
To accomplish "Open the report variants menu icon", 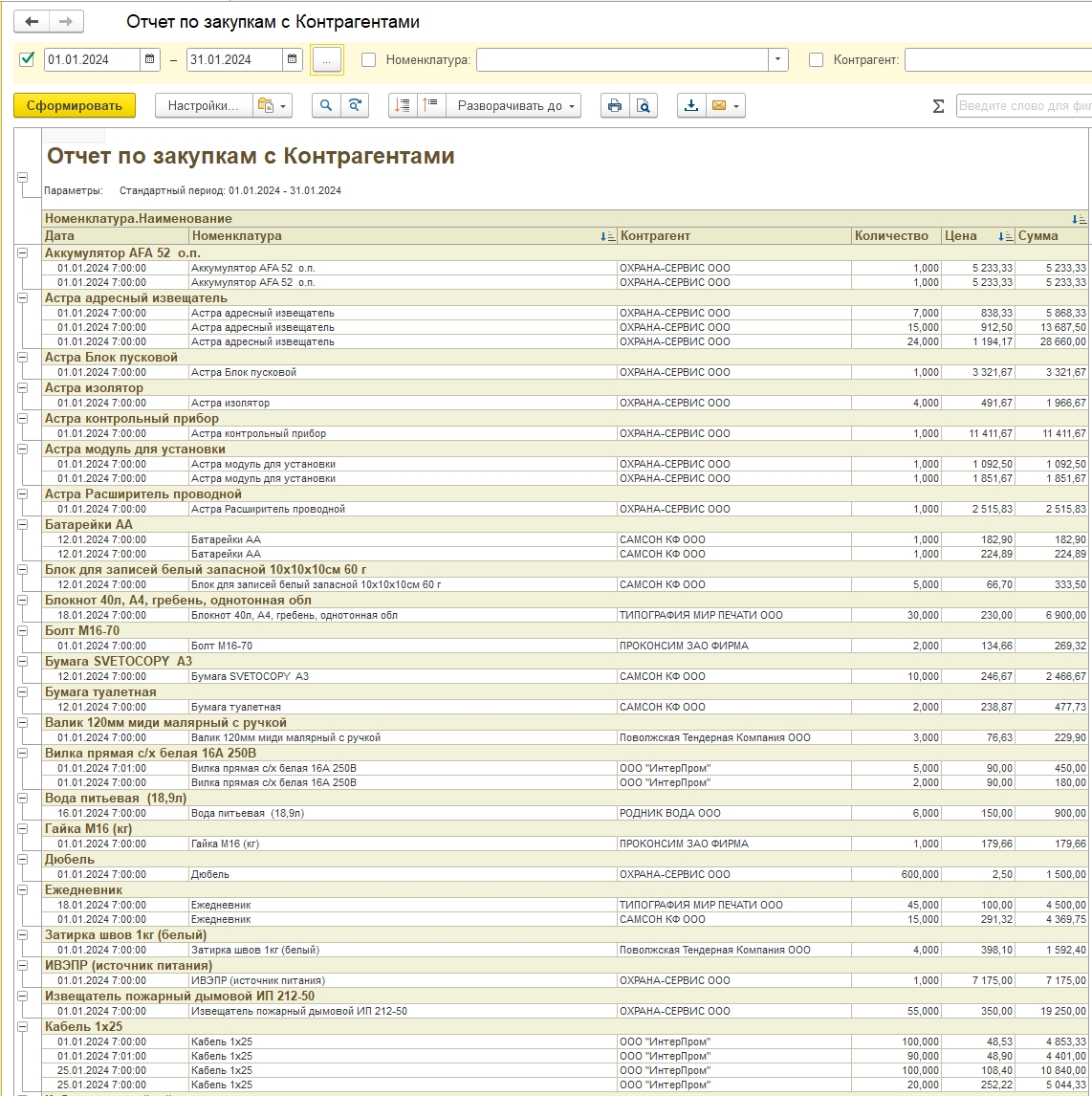I will tap(272, 105).
